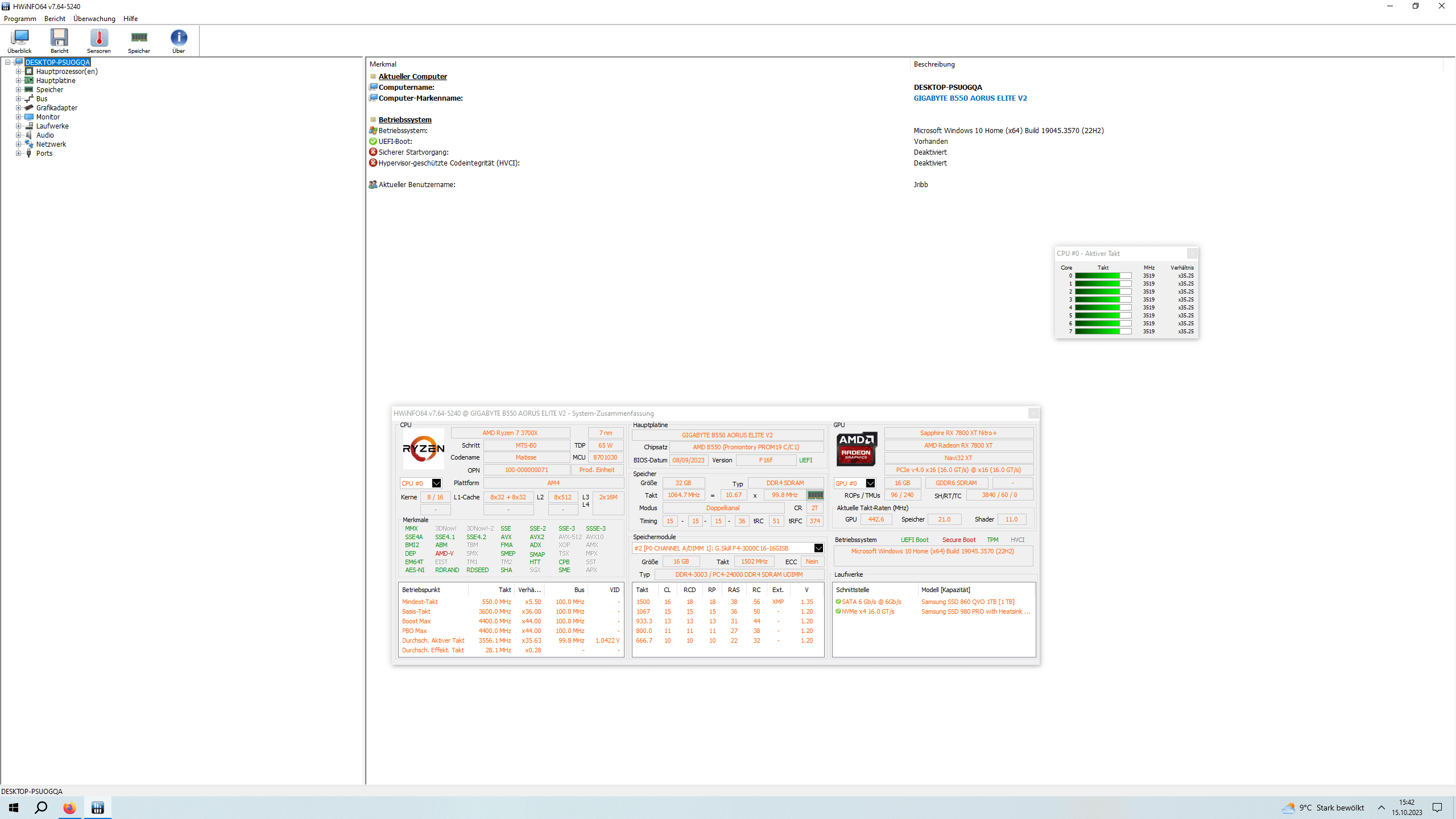
Task: Collapse the DESKTOP-PSUOGQA root node
Action: click(x=8, y=63)
